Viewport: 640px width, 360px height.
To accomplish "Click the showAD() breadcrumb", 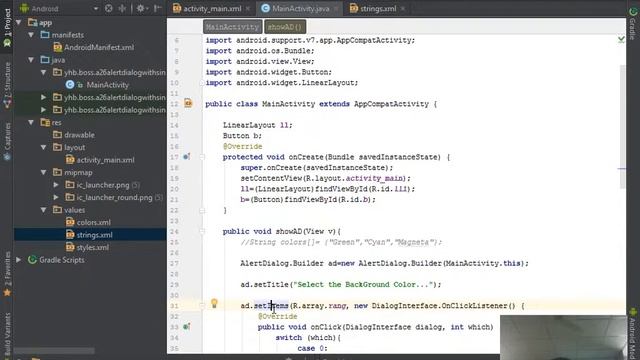I will pos(285,27).
